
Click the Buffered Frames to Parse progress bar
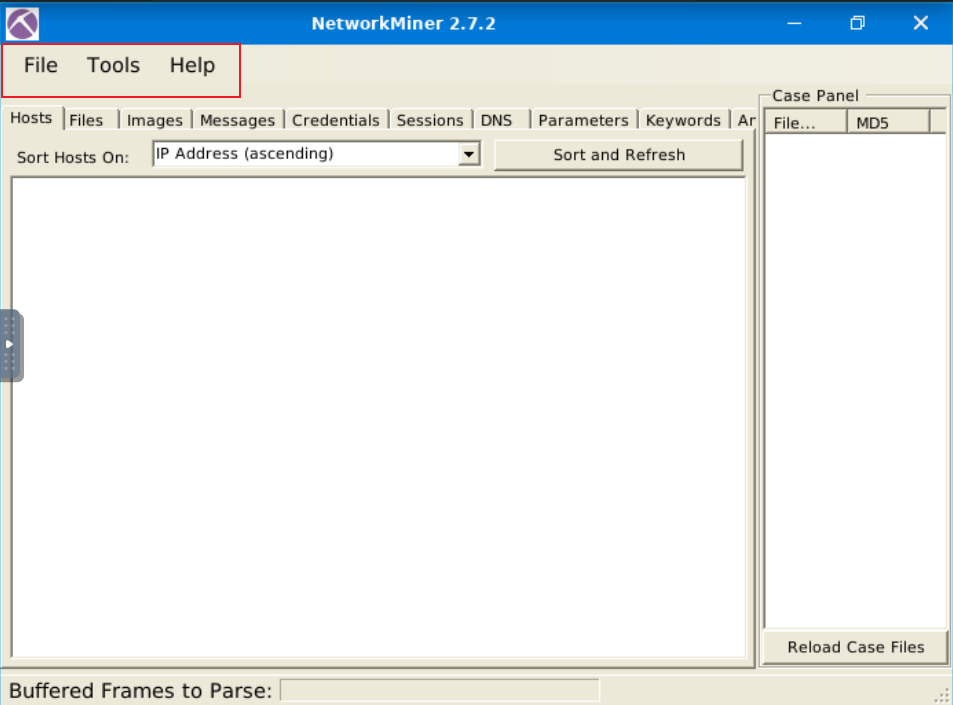pyautogui.click(x=439, y=690)
